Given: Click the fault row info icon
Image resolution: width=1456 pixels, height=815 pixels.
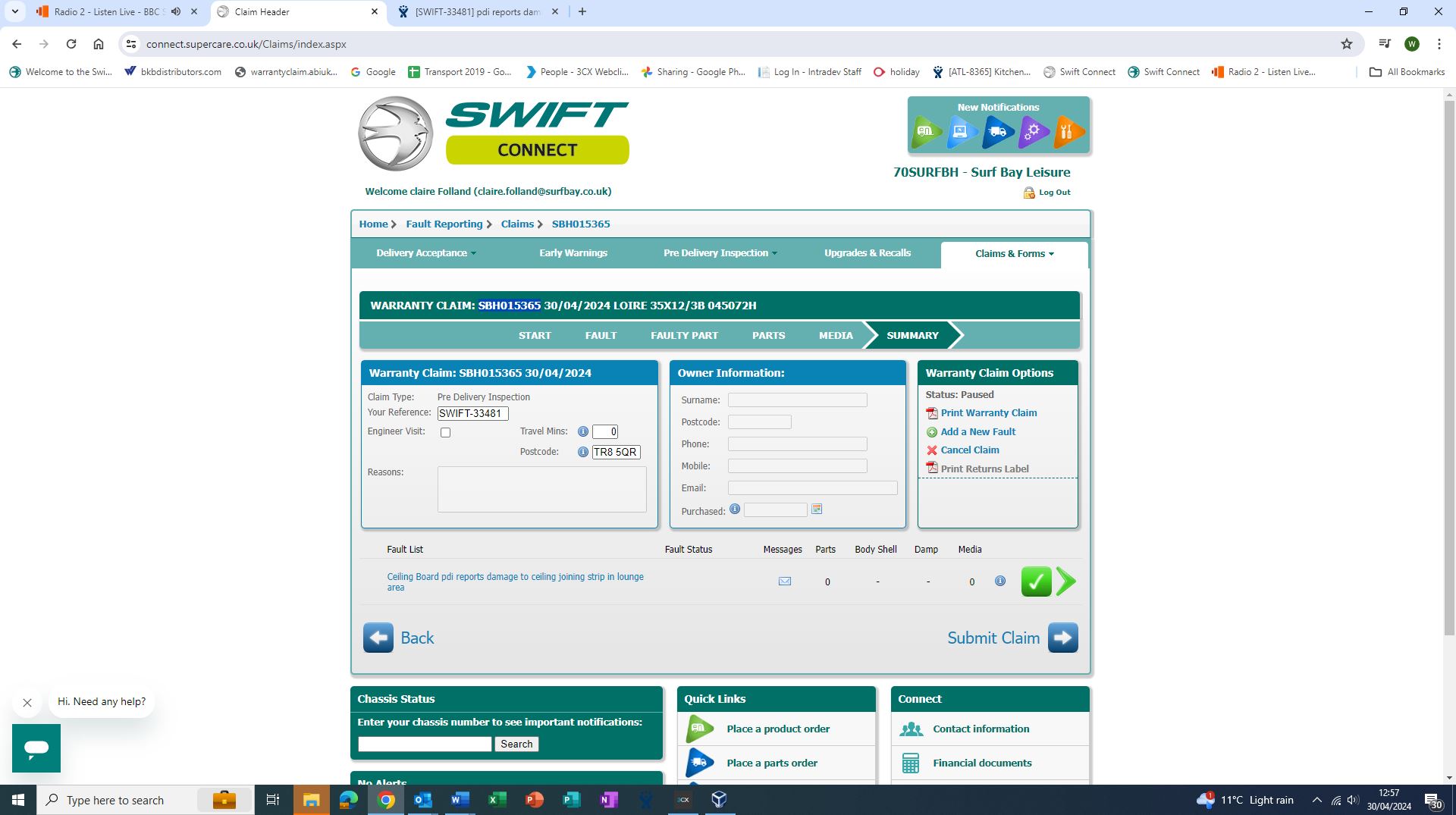Looking at the screenshot, I should (x=1000, y=581).
